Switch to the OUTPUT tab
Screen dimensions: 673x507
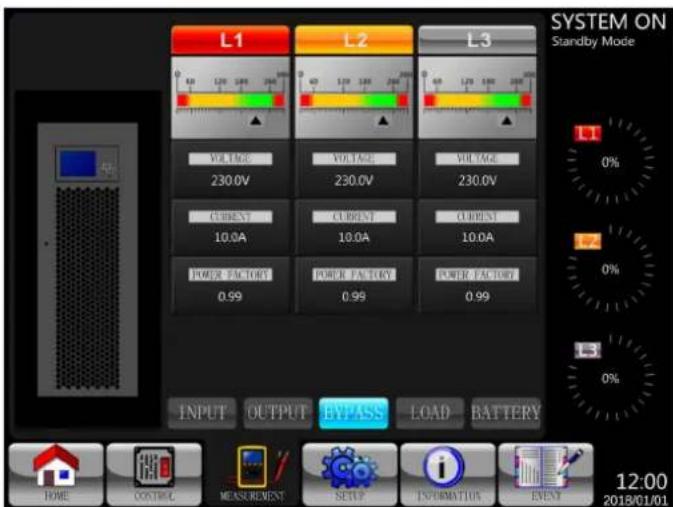(x=278, y=413)
